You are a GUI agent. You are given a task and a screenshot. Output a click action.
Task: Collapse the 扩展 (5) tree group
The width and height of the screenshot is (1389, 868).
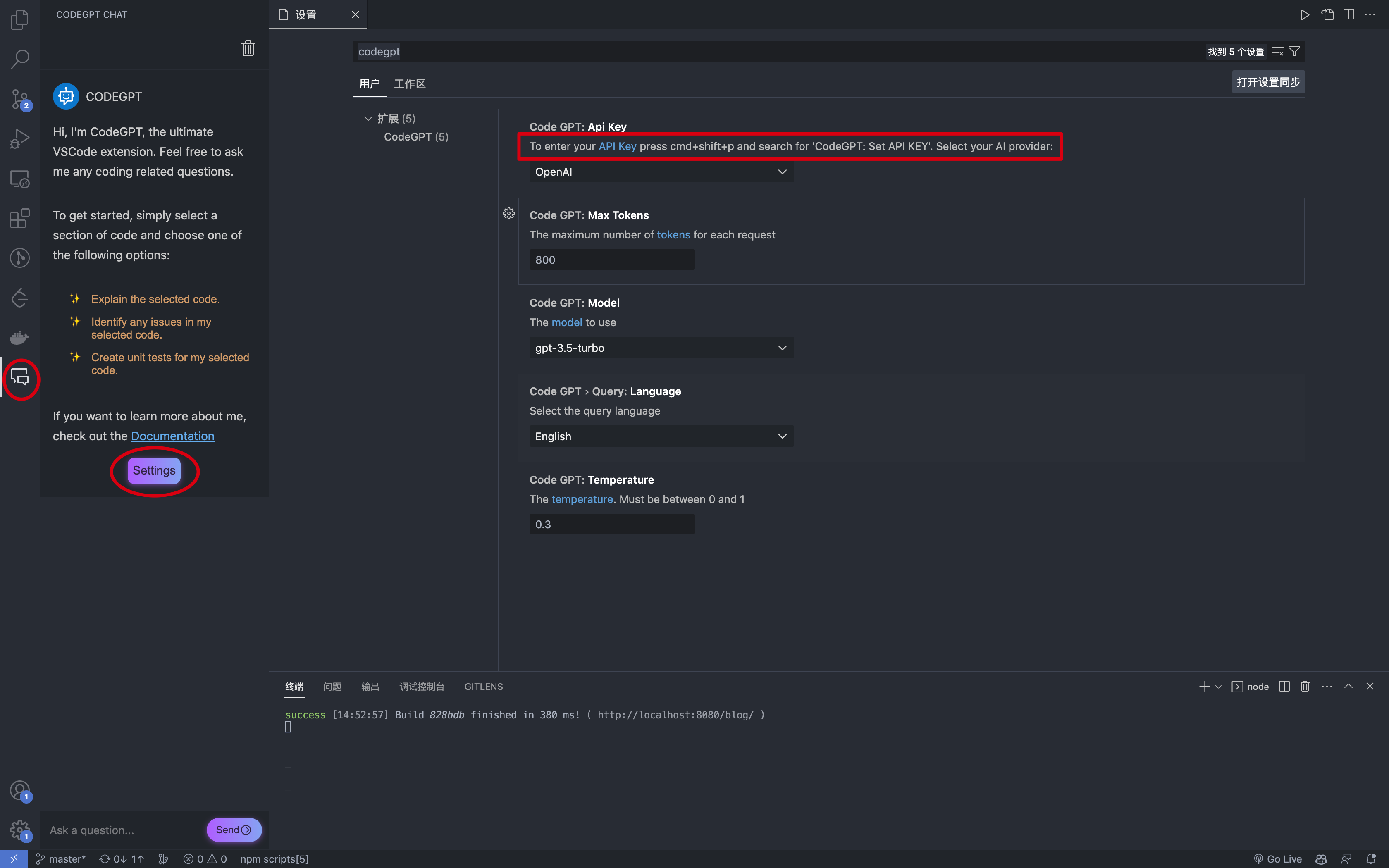tap(368, 119)
